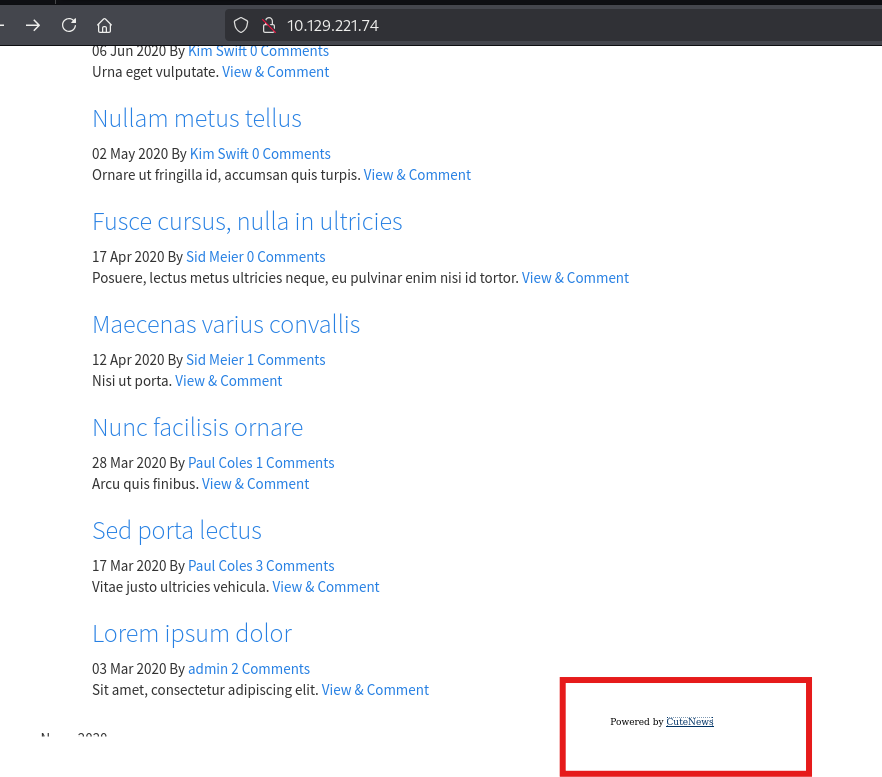This screenshot has width=882, height=777.
Task: View & Comment after Arcu quis finibus
Action: [255, 484]
